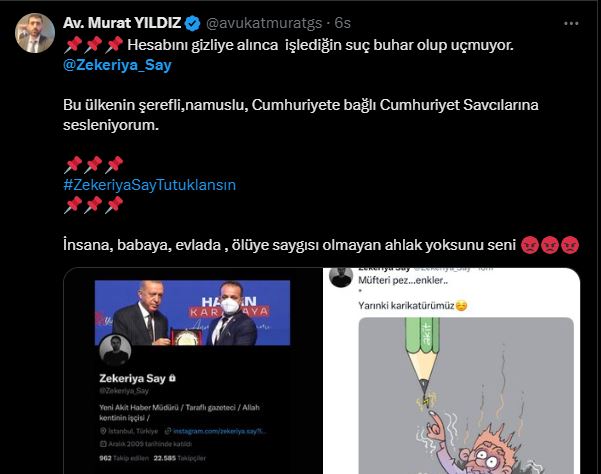
Task: Open the left attached image of Zekeriya Say's profile
Action: click(193, 371)
